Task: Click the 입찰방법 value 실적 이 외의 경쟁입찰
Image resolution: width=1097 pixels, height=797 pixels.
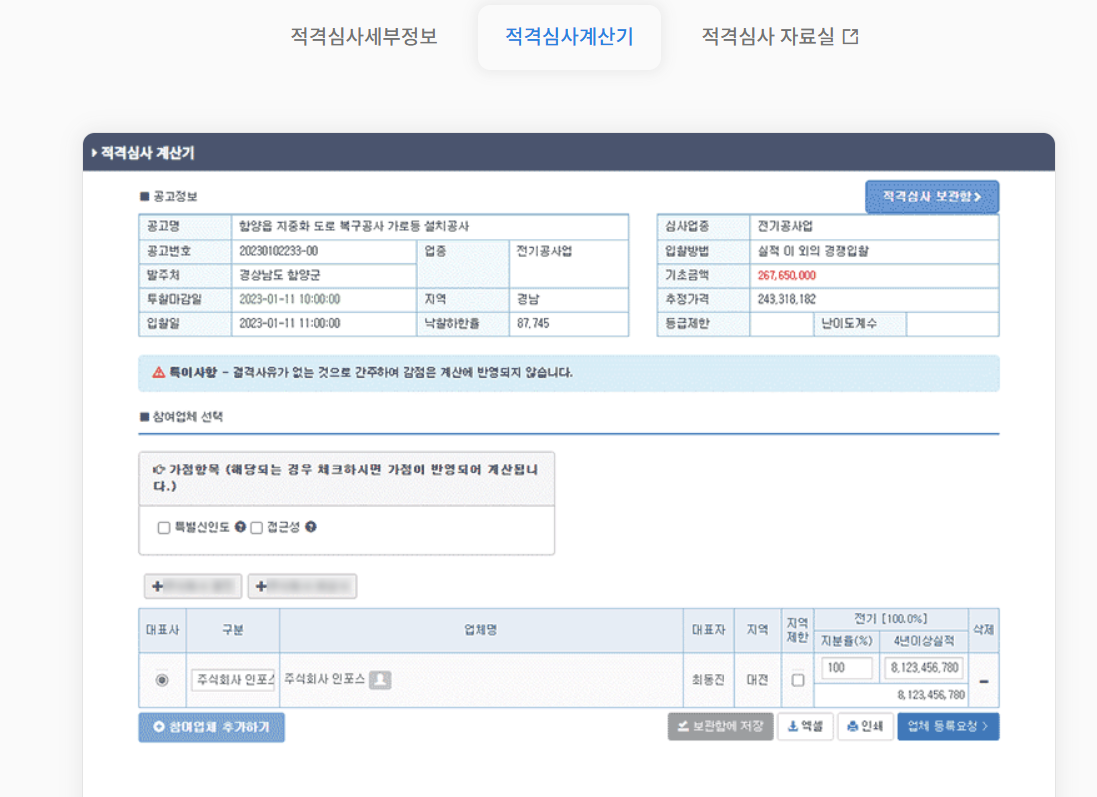Action: [813, 251]
